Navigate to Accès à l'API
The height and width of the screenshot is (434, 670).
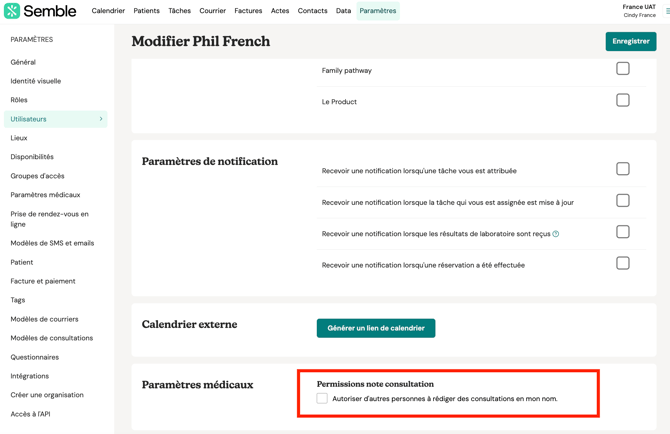coord(30,414)
